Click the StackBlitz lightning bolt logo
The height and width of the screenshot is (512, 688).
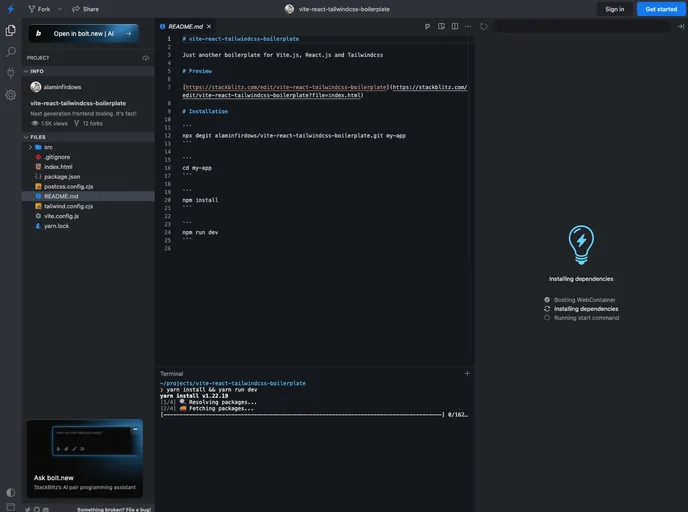[x=10, y=8]
